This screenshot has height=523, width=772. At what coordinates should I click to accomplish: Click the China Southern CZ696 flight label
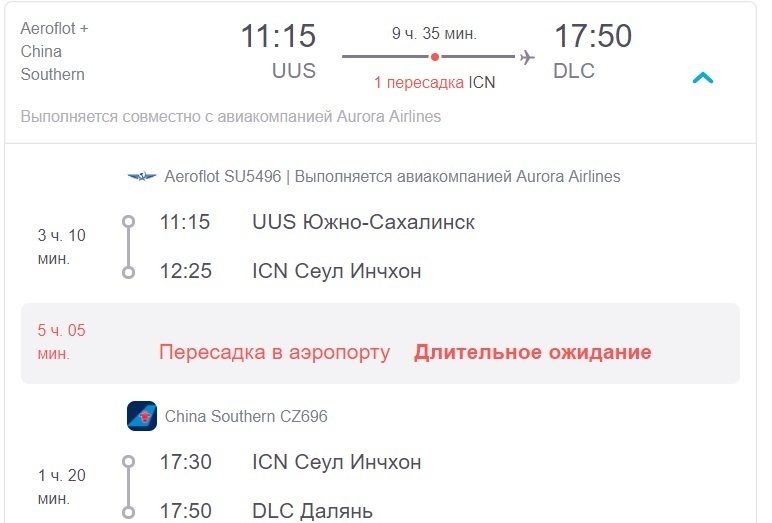click(x=246, y=416)
